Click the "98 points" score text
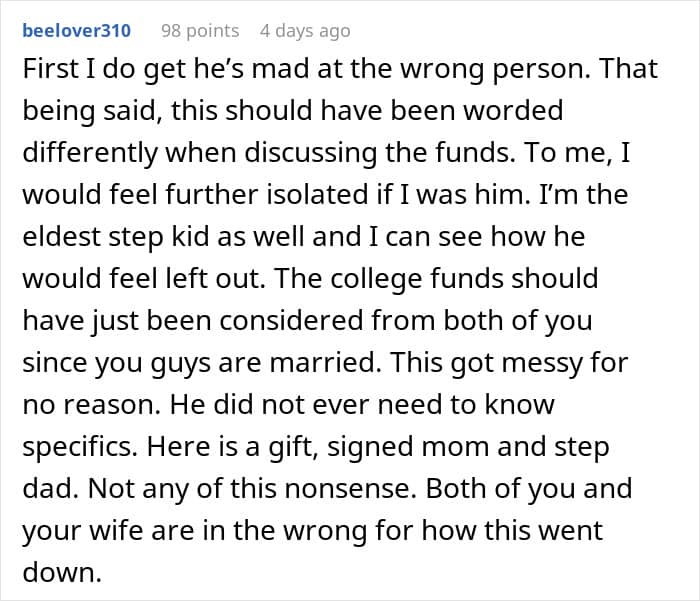The image size is (700, 601). [200, 30]
